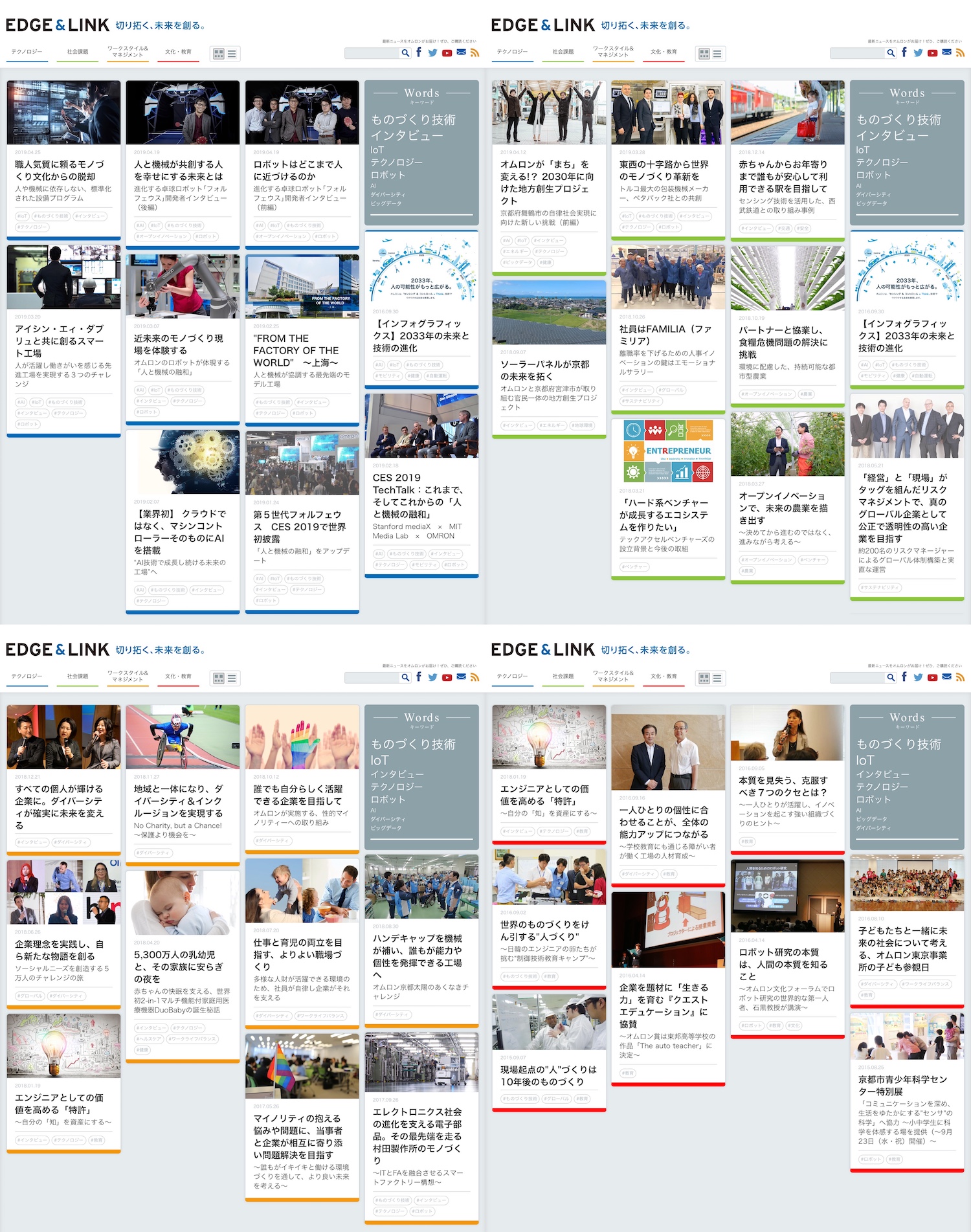The height and width of the screenshot is (1232, 971).
Task: Click EDGE&LINK logo in the top-left page
Action: tap(58, 25)
